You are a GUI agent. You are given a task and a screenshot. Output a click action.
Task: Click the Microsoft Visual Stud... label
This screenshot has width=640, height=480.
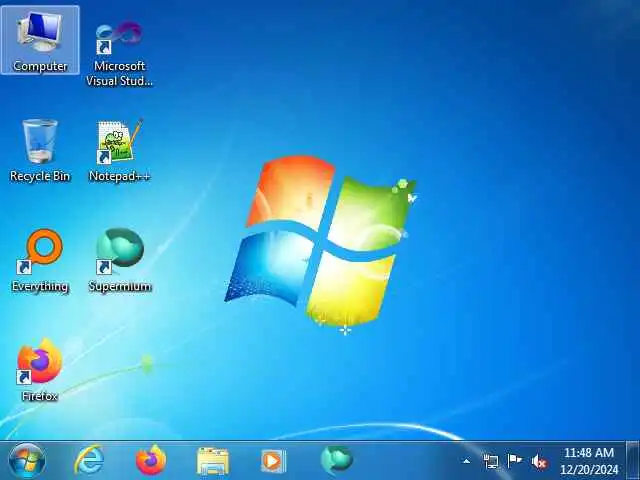(x=119, y=73)
